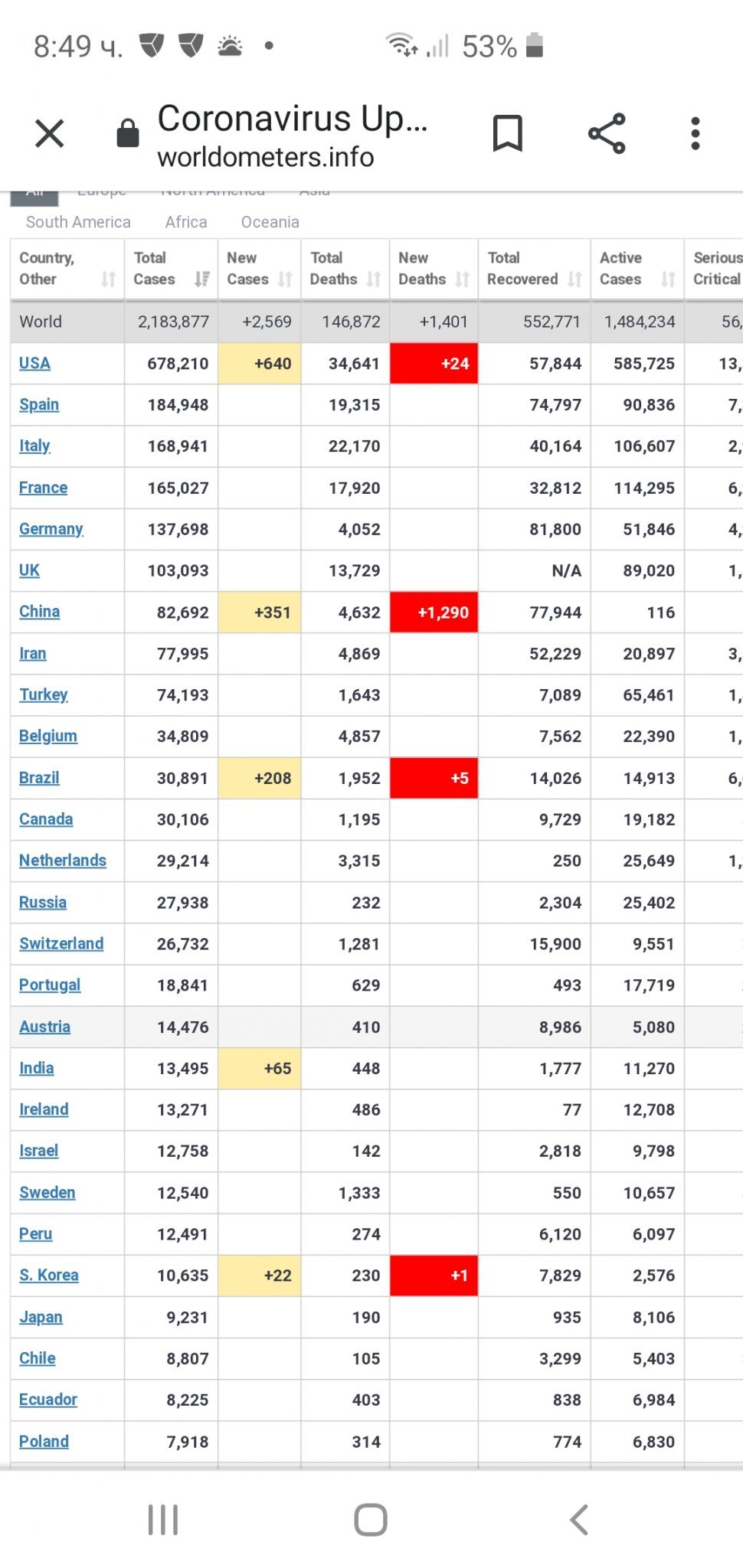
Task: Close the browser tab with X
Action: pos(50,134)
